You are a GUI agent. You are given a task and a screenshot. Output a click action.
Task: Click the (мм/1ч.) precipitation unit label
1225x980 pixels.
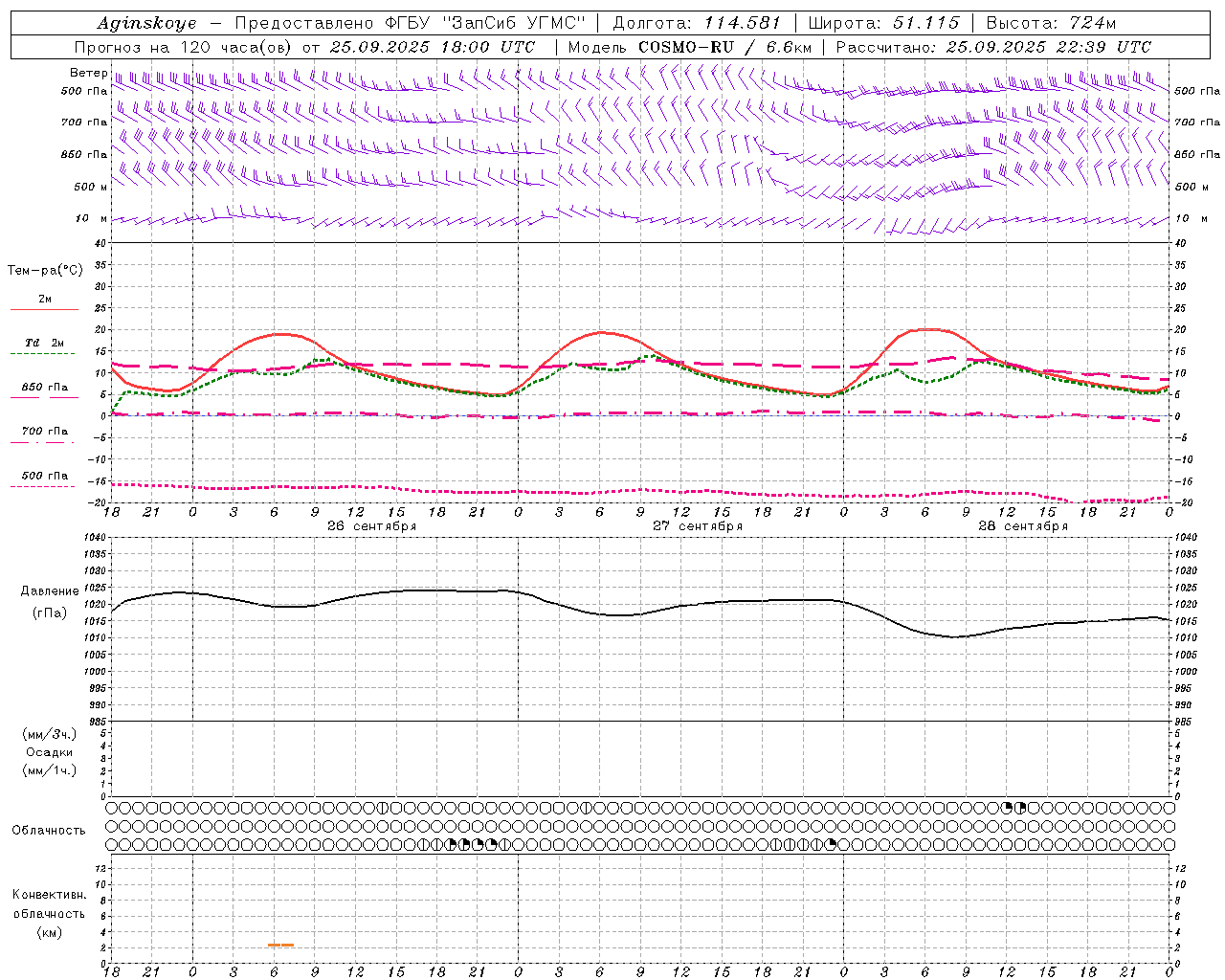click(50, 770)
